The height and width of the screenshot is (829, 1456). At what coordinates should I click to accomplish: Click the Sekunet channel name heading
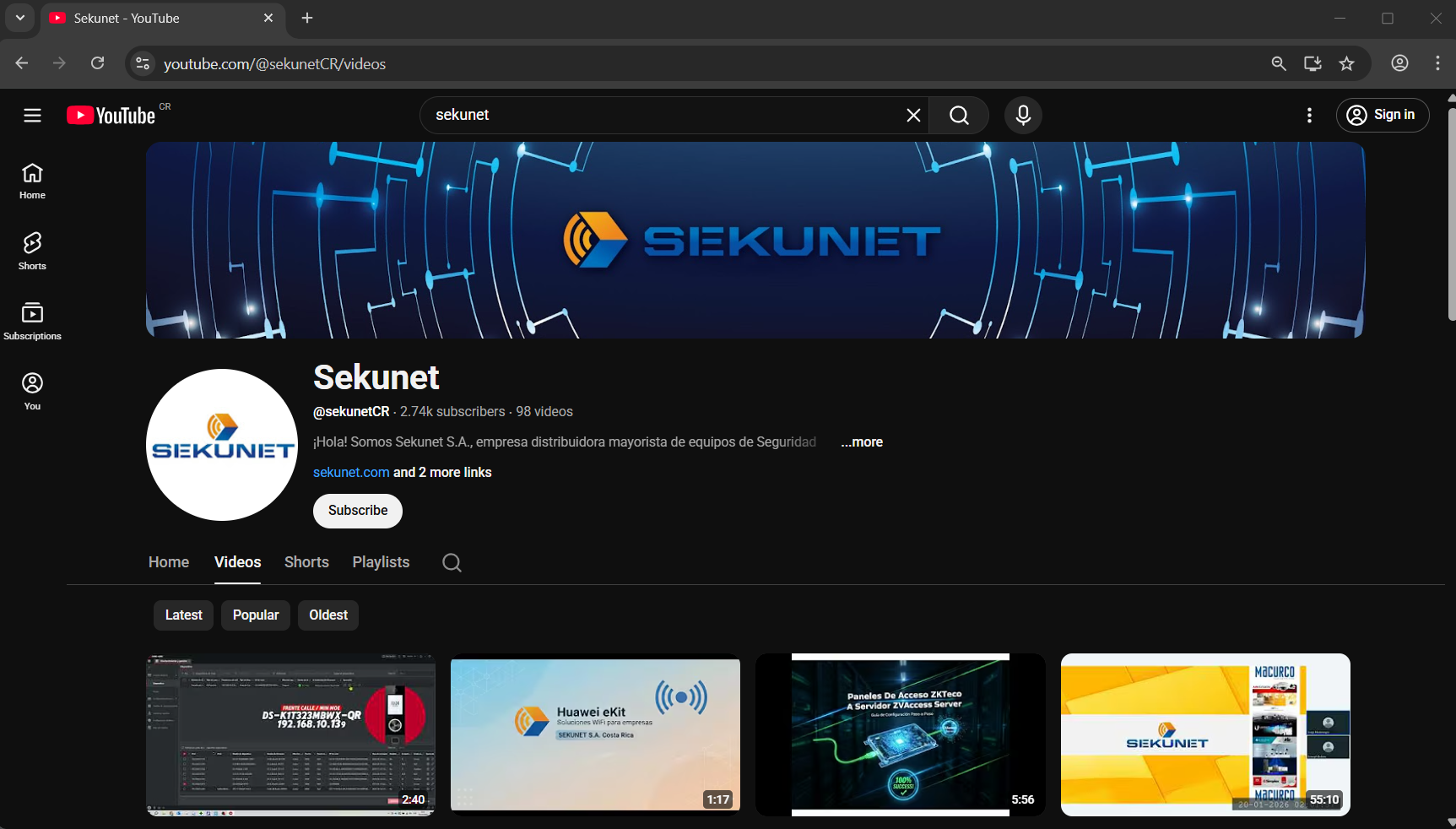pyautogui.click(x=376, y=377)
